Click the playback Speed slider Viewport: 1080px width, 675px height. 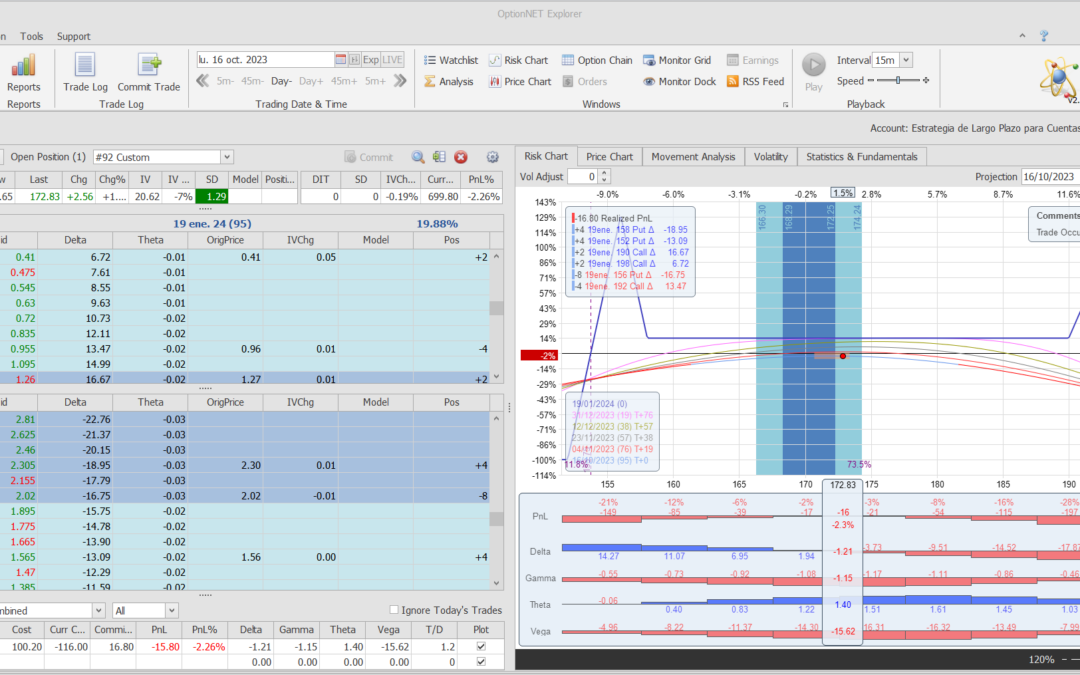pos(898,81)
